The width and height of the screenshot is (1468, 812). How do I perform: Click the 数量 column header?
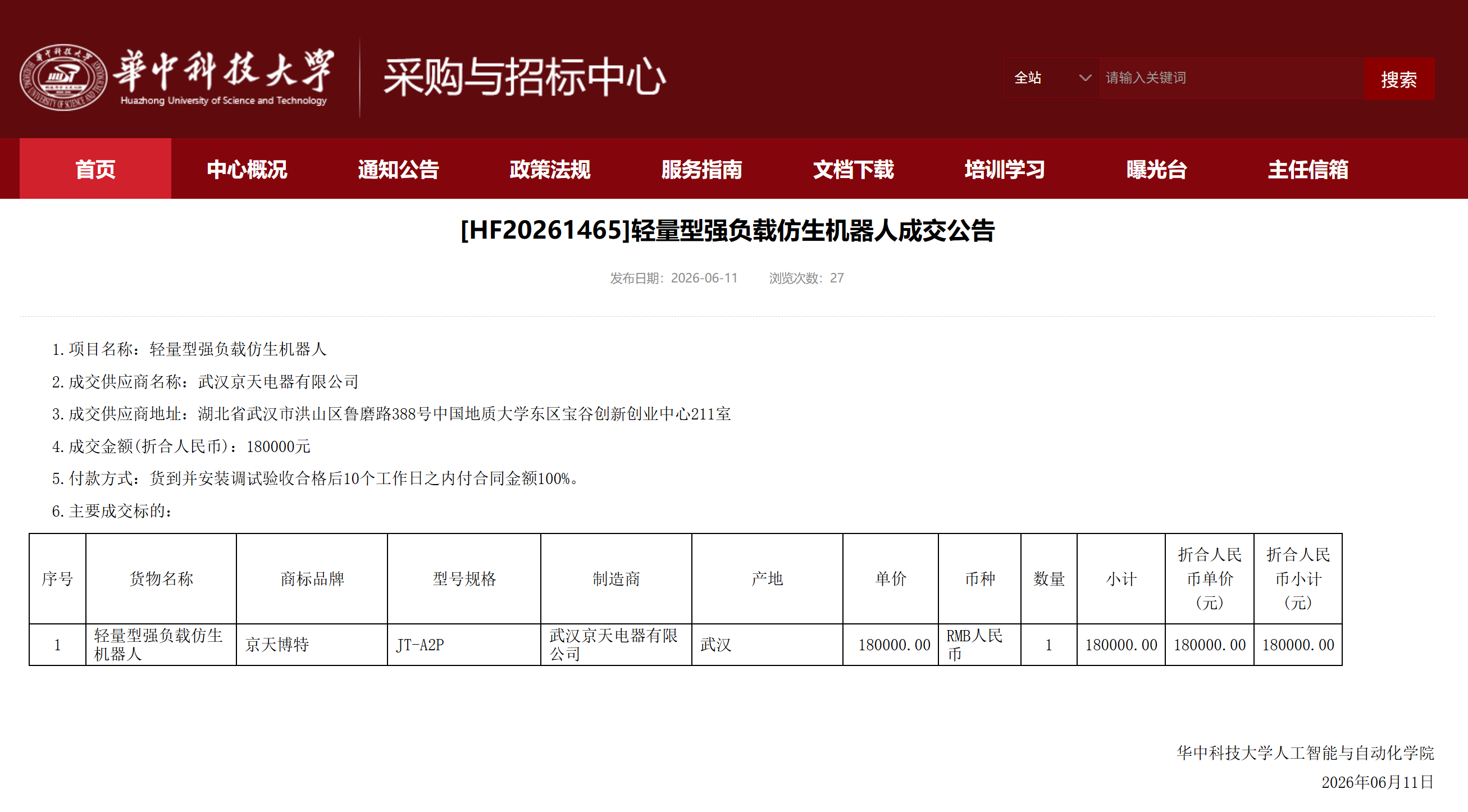(x=1049, y=579)
